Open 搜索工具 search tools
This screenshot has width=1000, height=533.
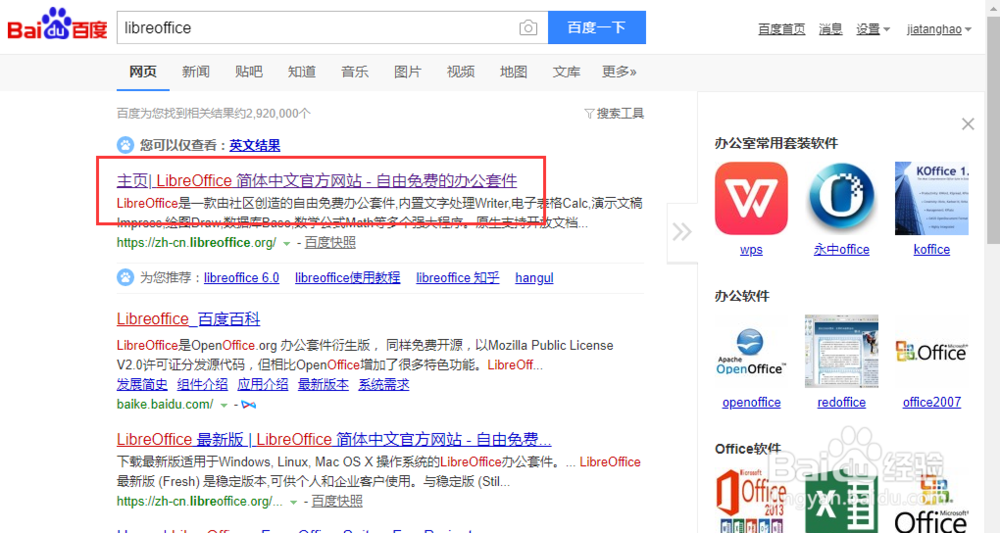614,113
